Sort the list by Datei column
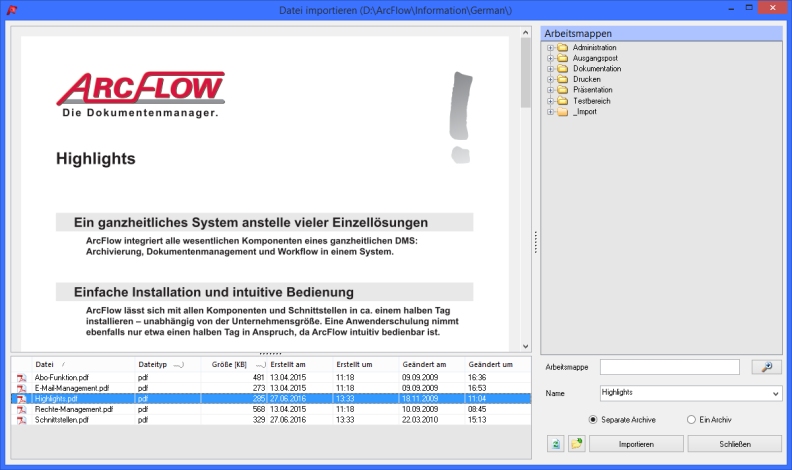792x470 pixels. click(x=83, y=364)
